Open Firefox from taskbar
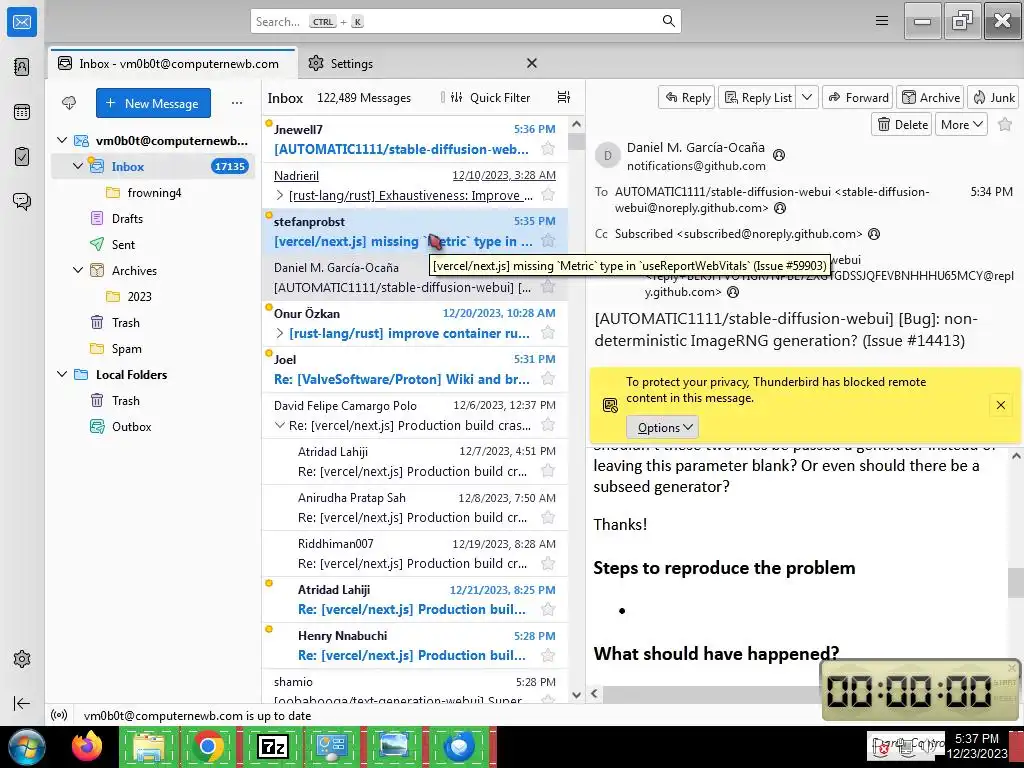The width and height of the screenshot is (1024, 768). click(x=87, y=746)
